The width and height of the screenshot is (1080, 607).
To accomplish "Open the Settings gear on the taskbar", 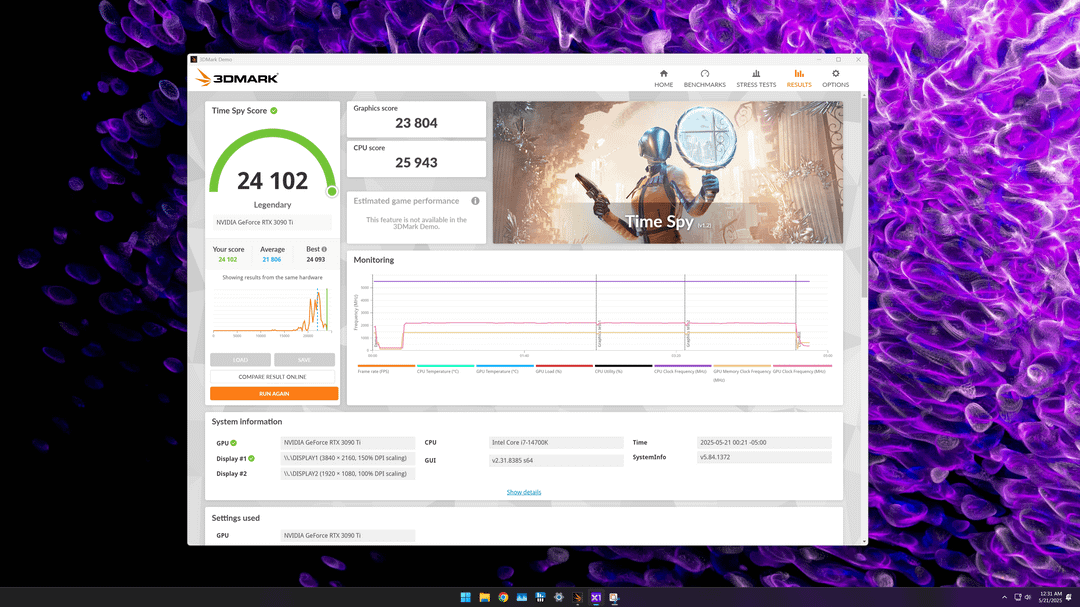I will (x=559, y=597).
